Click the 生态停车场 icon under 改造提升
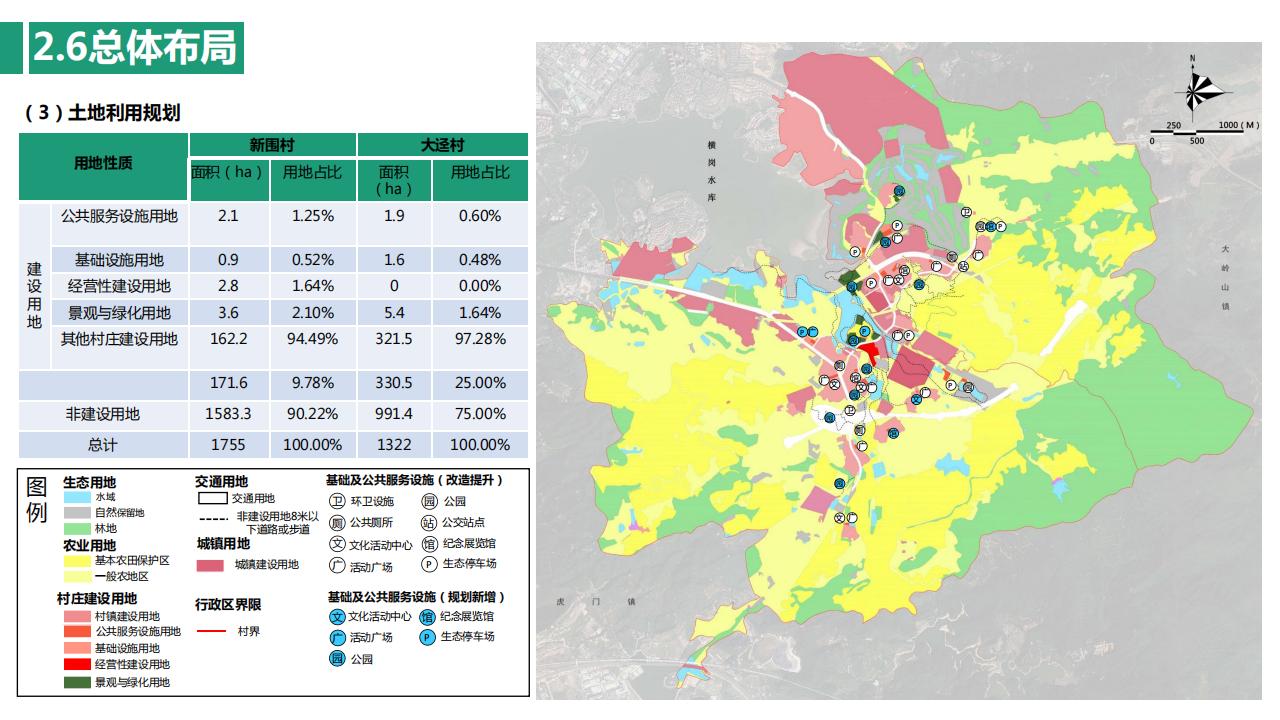This screenshot has width=1280, height=720. tap(429, 564)
